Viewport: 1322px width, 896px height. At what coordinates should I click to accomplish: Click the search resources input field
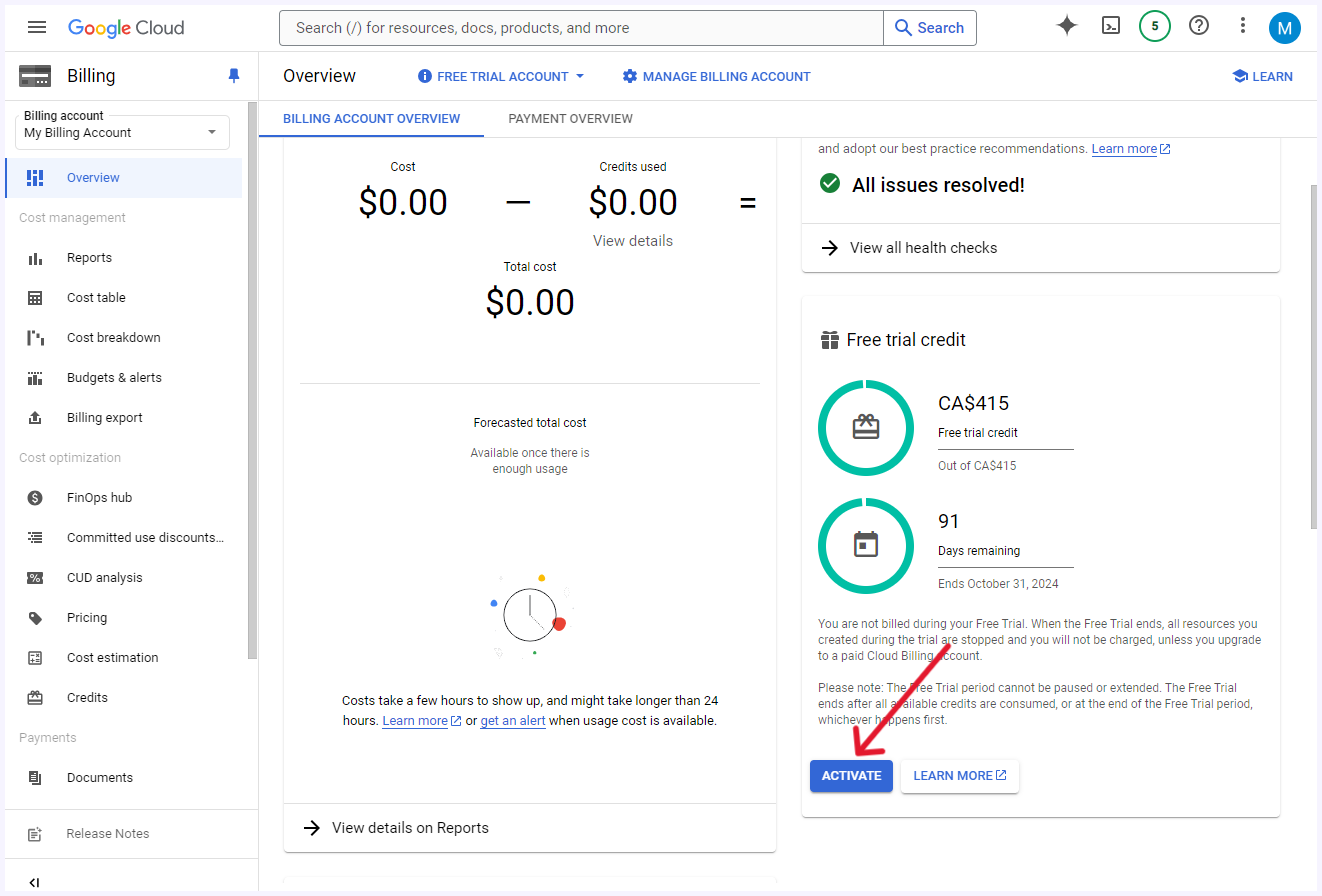(582, 28)
